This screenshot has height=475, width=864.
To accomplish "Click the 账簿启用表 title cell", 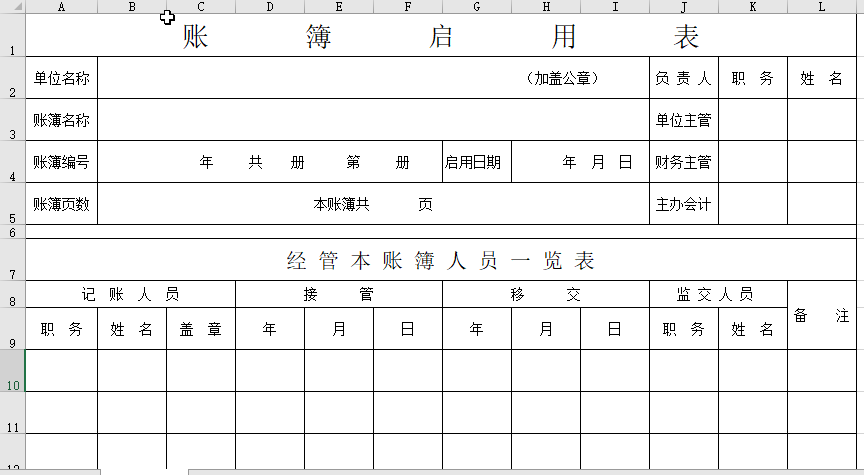I will (x=440, y=36).
